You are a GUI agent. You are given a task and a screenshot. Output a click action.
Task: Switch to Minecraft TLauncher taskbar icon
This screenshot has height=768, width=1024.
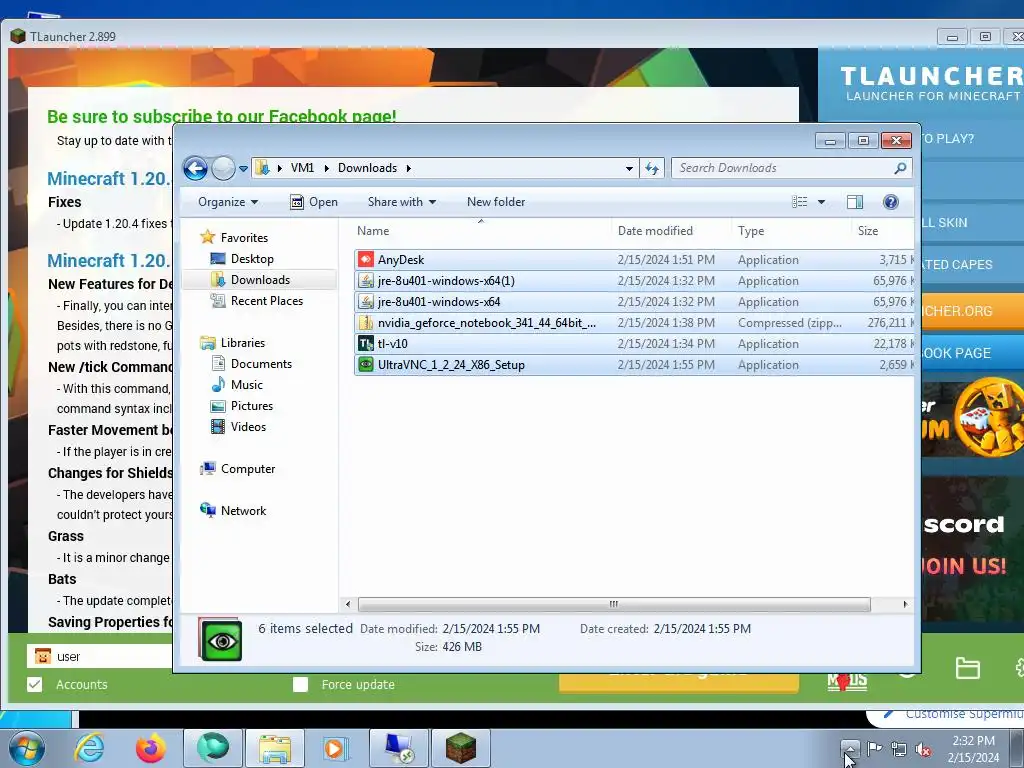[461, 748]
